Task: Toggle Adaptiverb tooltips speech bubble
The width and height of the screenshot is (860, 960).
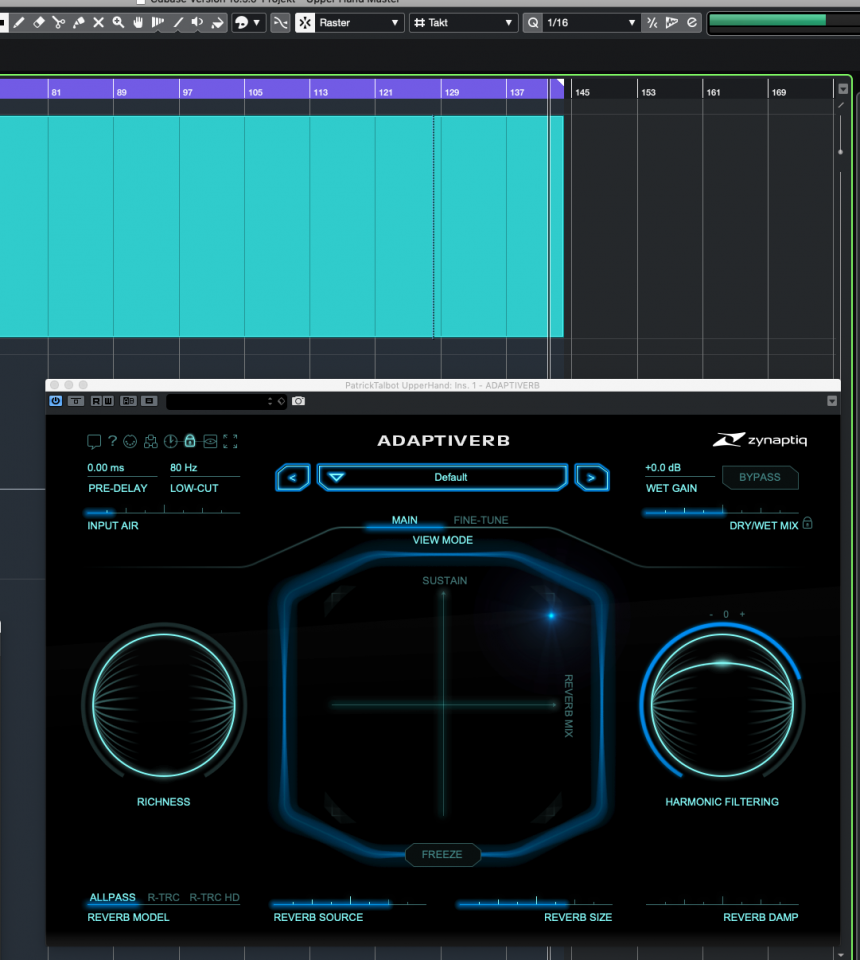Action: [94, 441]
